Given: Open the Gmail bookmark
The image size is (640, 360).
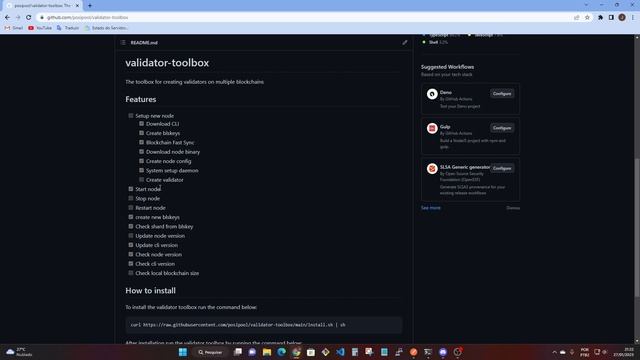Looking at the screenshot, I should coord(14,28).
